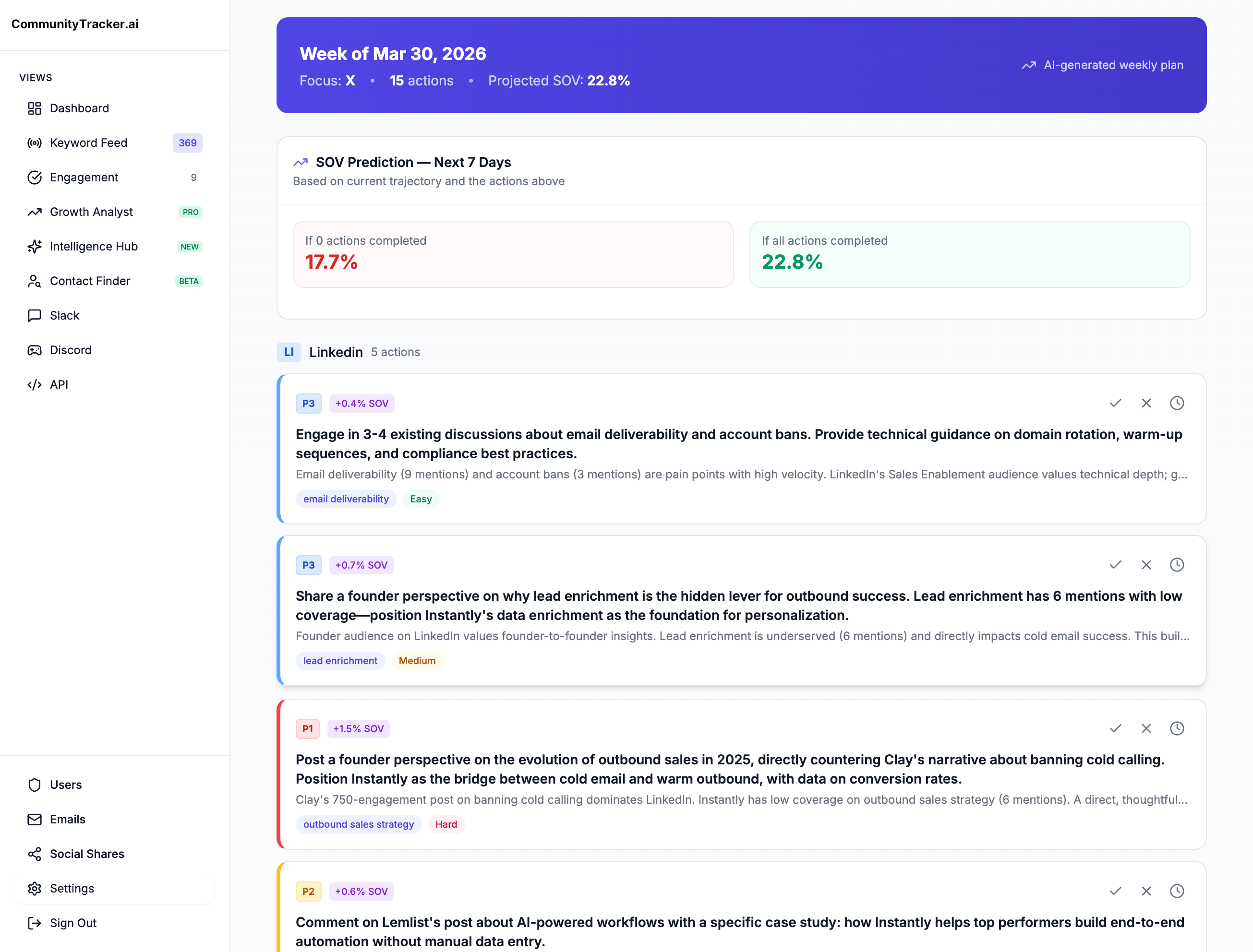The width and height of the screenshot is (1253, 952).
Task: Click the +0.7% SOV badge
Action: [x=361, y=565]
